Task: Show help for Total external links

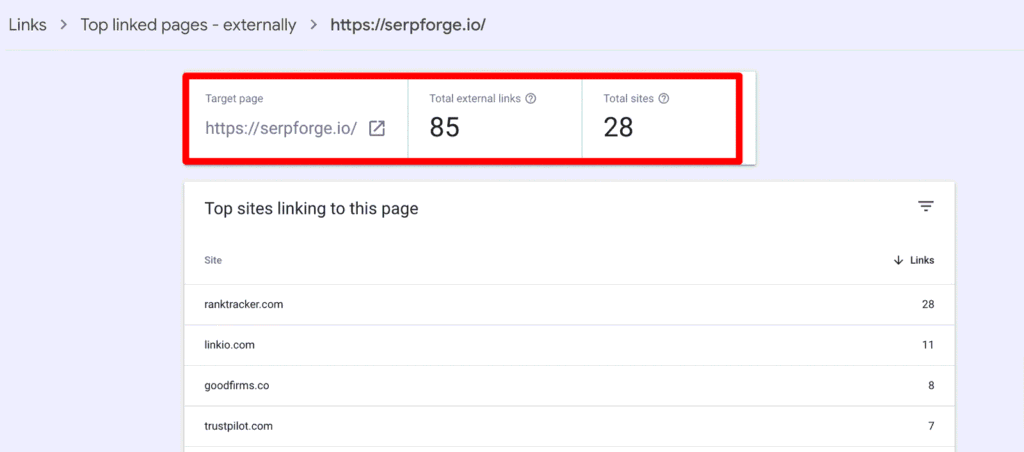Action: click(x=531, y=99)
